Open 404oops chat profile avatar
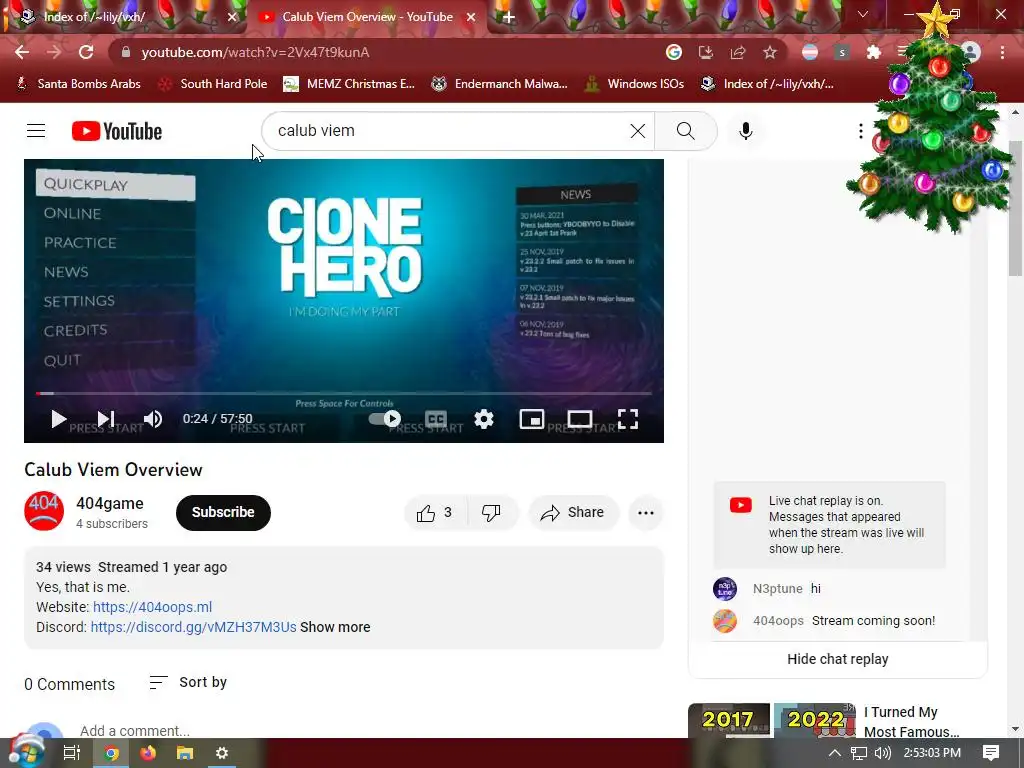The width and height of the screenshot is (1024, 768). (725, 621)
